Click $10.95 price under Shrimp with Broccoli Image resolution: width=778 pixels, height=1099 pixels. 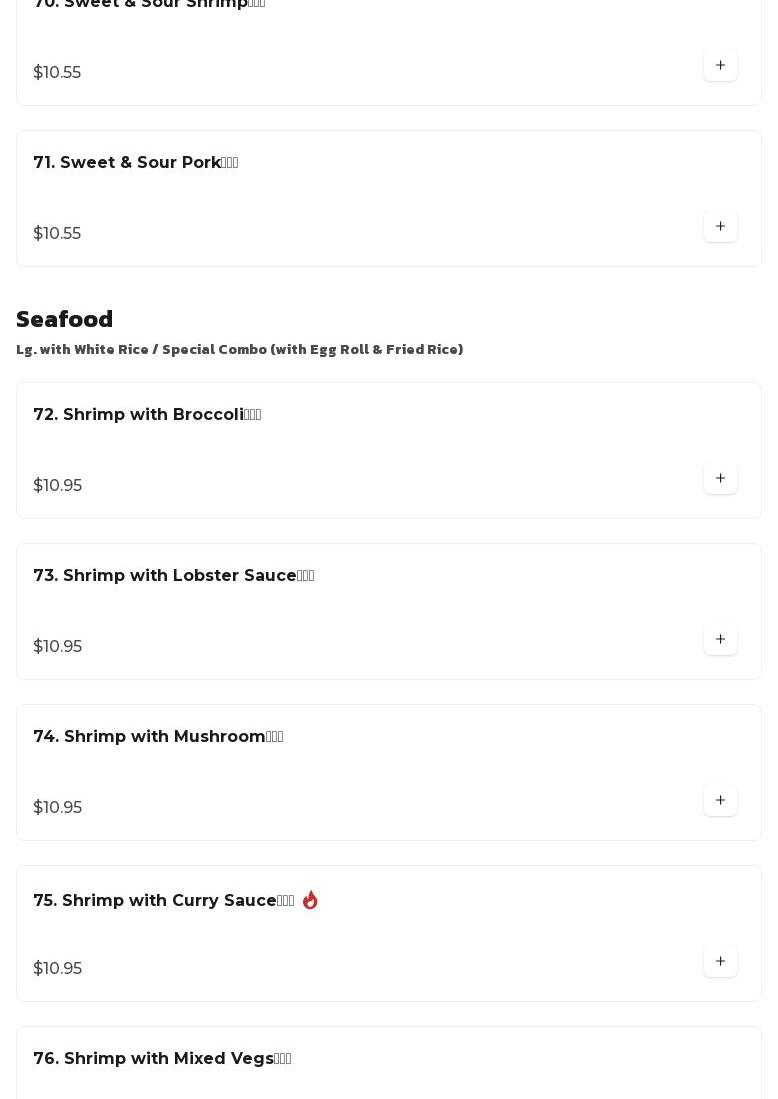pos(58,486)
